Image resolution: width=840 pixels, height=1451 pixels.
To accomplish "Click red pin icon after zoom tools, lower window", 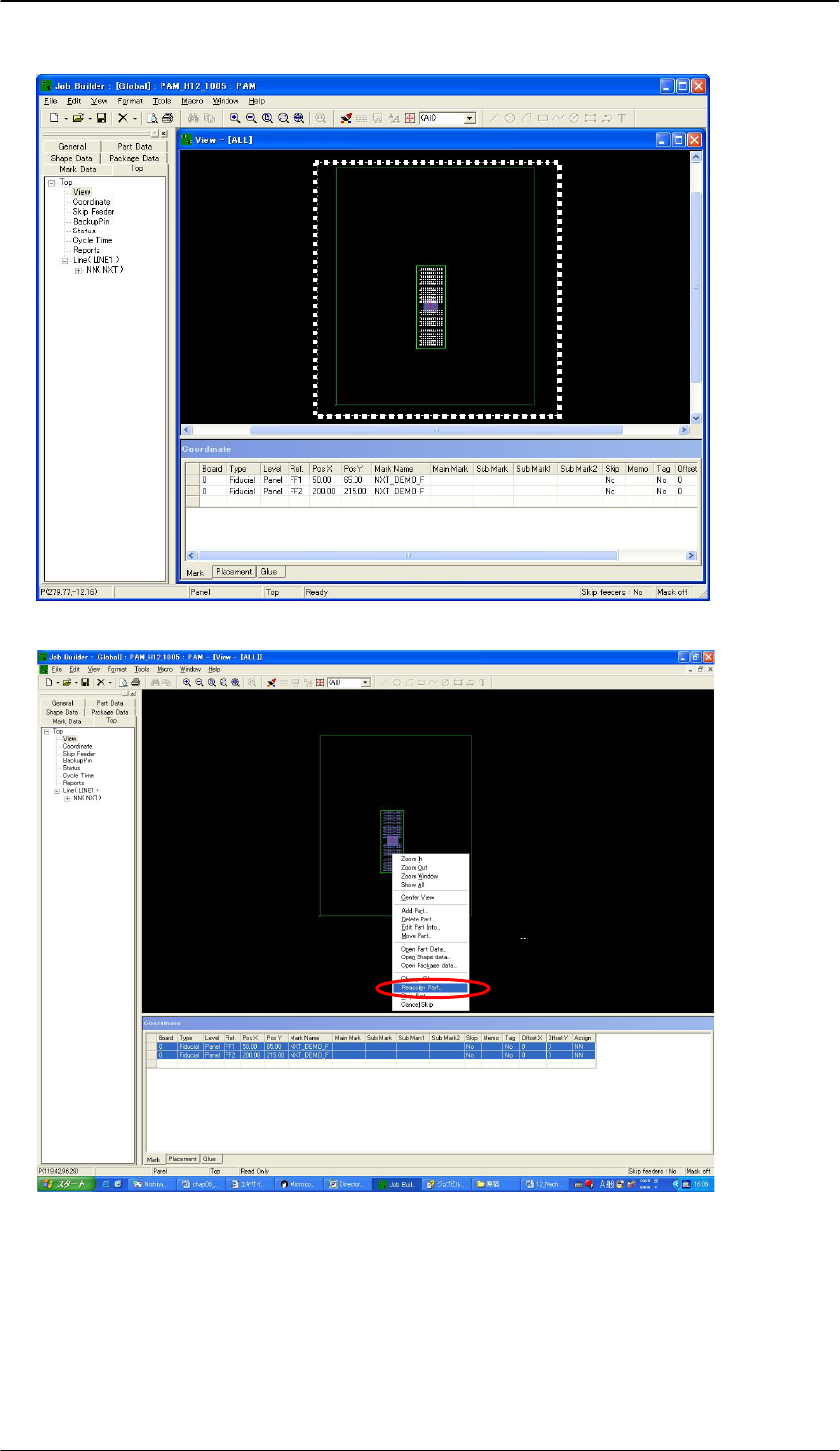I will (x=271, y=682).
